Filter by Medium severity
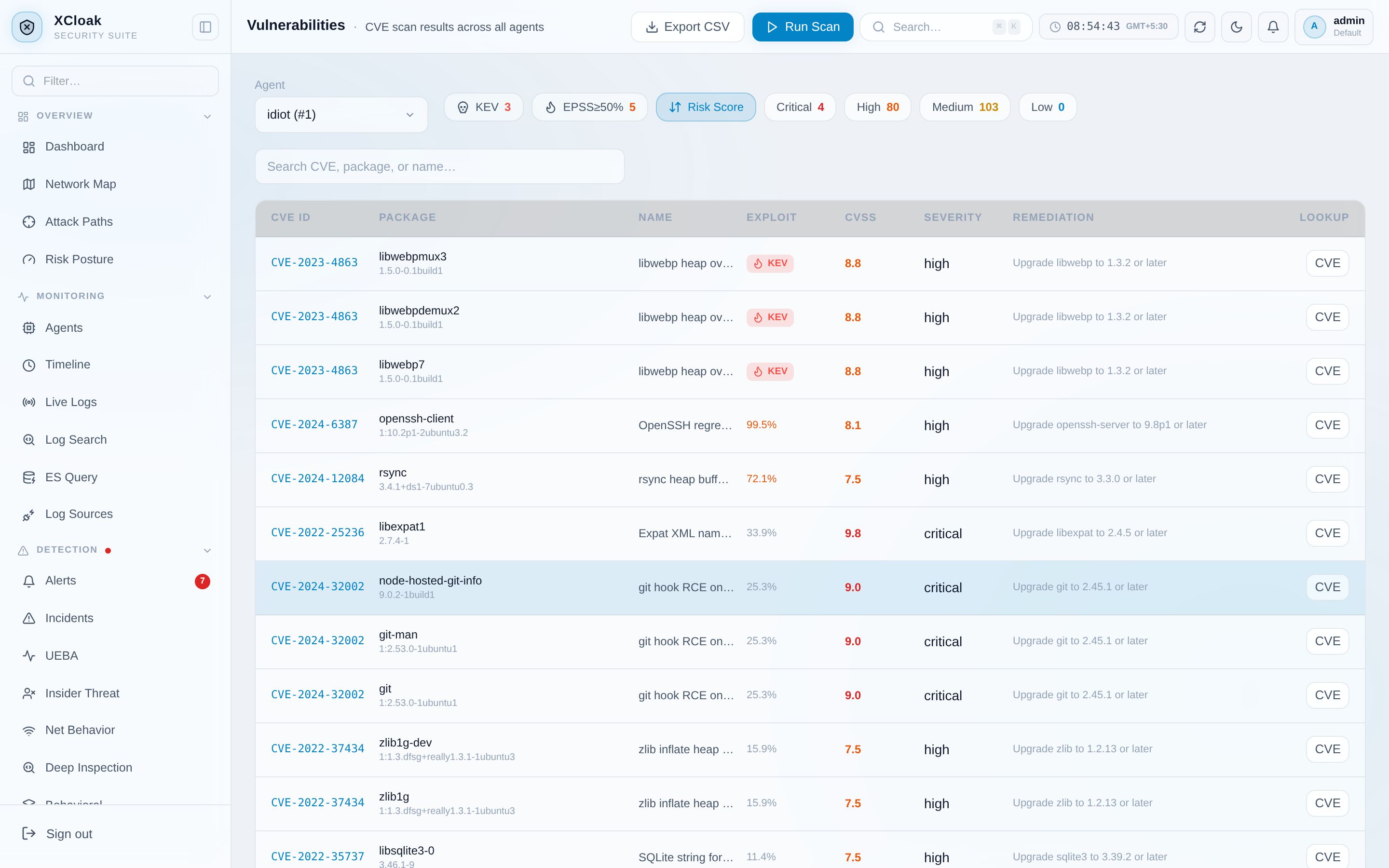The image size is (1389, 868). [x=965, y=108]
